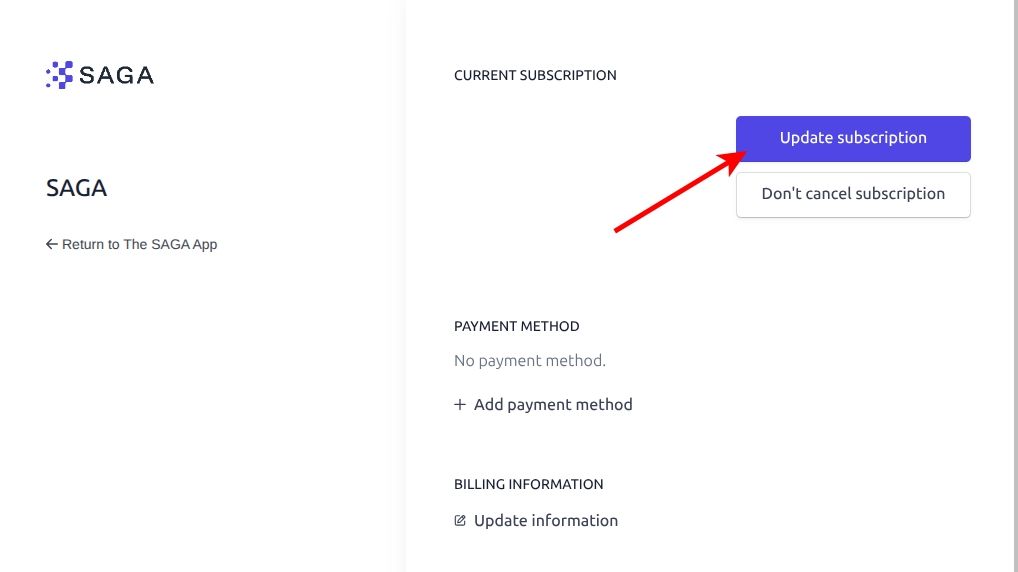This screenshot has width=1018, height=572.
Task: Click the left arrow icon before Return
Action: (x=52, y=244)
